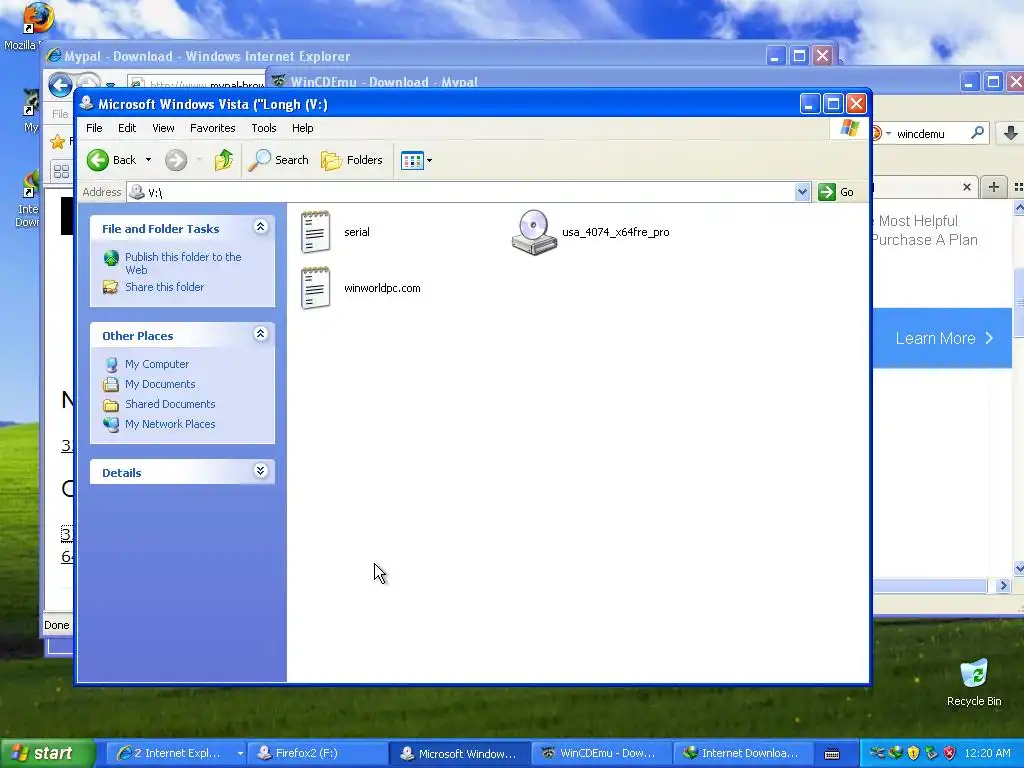
Task: Click the magnifier in wincdemu search box
Action: pyautogui.click(x=977, y=133)
